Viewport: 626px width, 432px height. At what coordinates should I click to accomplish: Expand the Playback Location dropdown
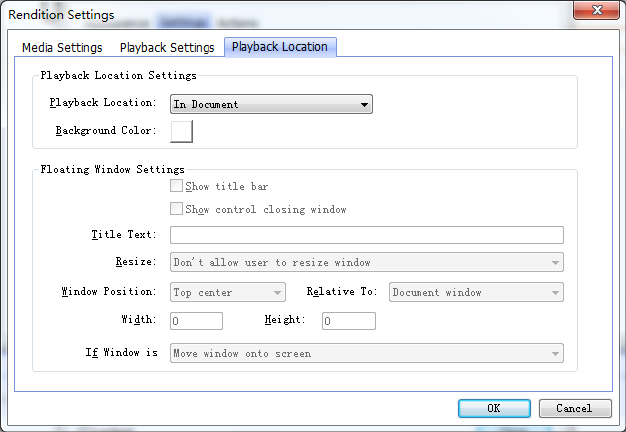(x=271, y=104)
